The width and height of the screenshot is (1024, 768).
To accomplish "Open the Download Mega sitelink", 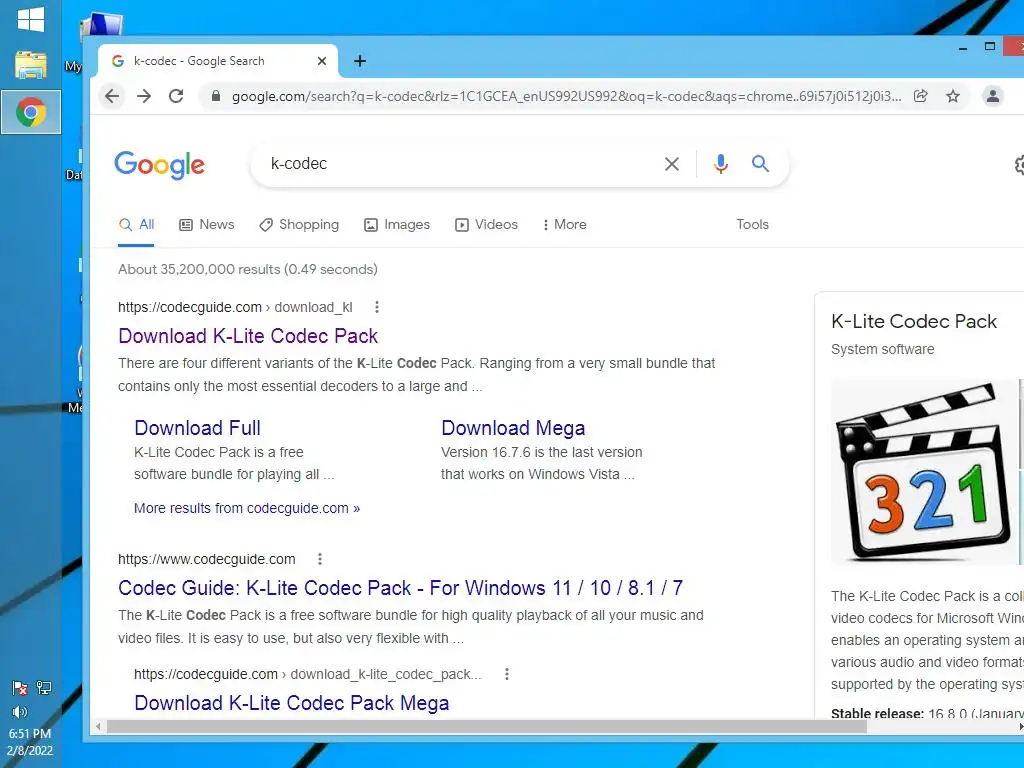I will coord(513,428).
